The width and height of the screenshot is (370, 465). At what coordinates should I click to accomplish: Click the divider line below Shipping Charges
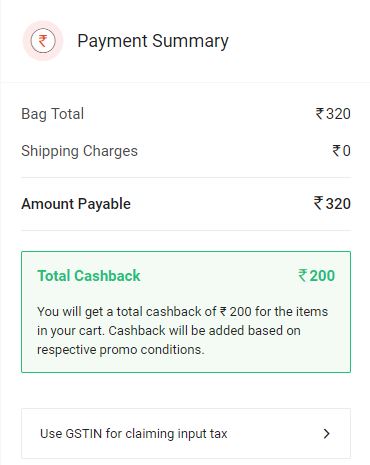pyautogui.click(x=186, y=178)
